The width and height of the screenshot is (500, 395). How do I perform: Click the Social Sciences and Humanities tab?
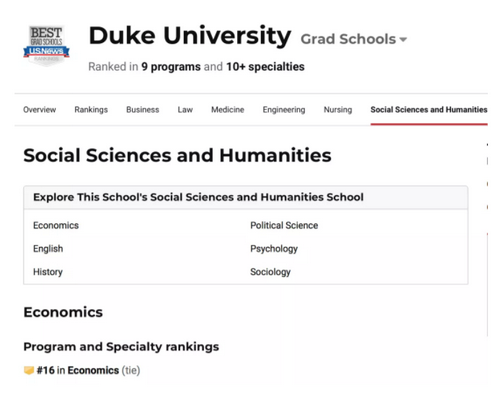[x=429, y=110]
